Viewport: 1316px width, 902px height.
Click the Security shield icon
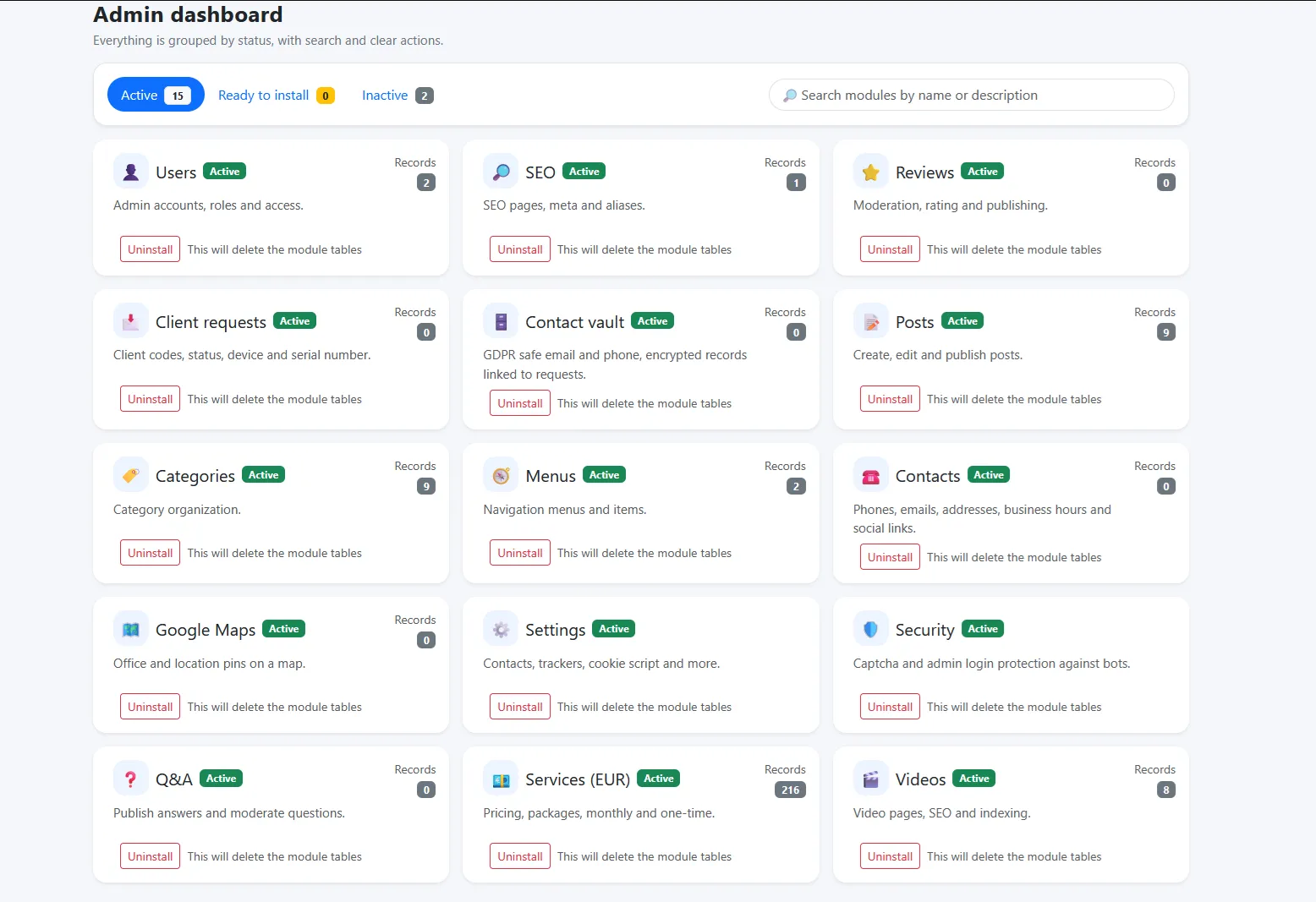[x=870, y=629]
